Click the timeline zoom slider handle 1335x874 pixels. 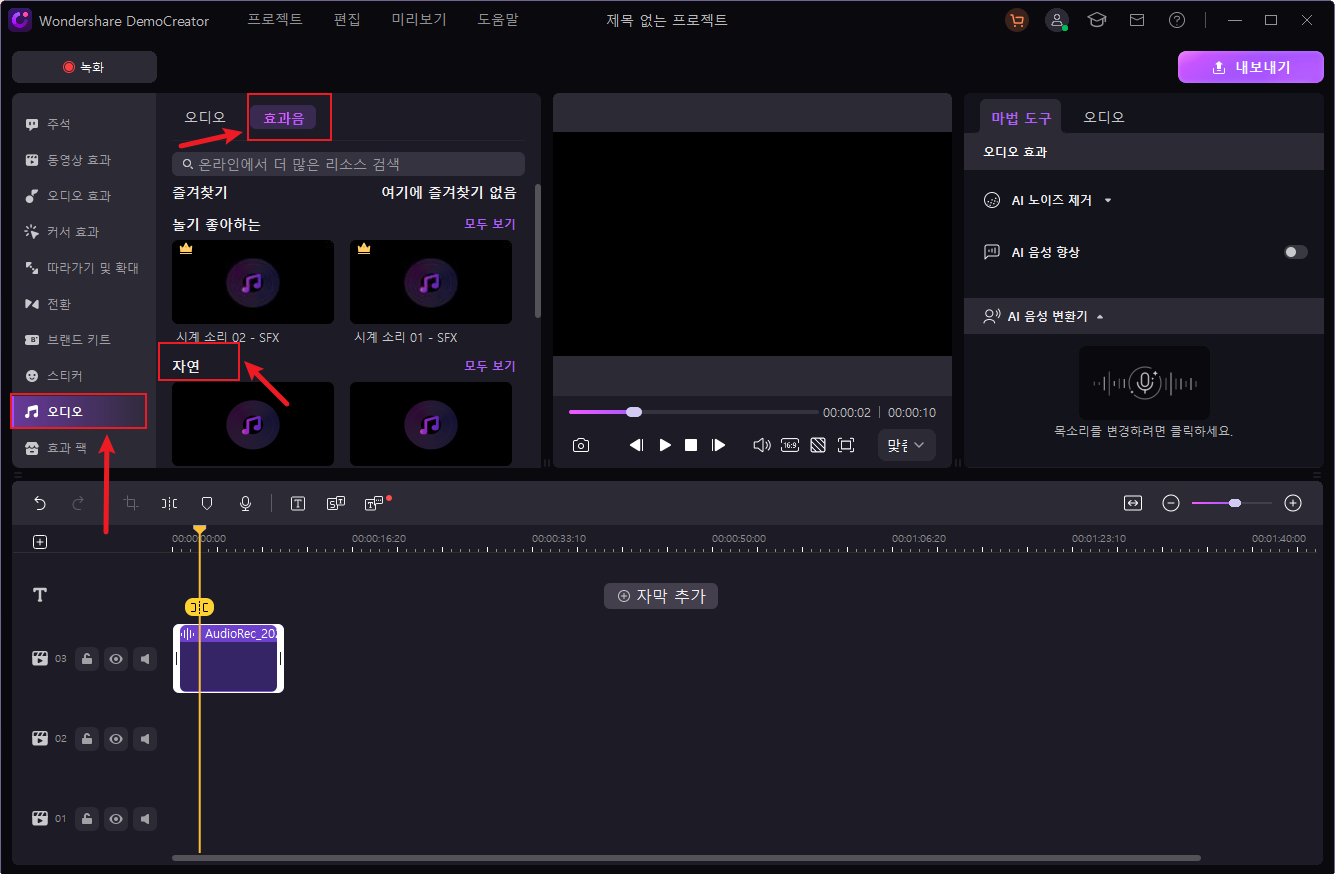1235,503
